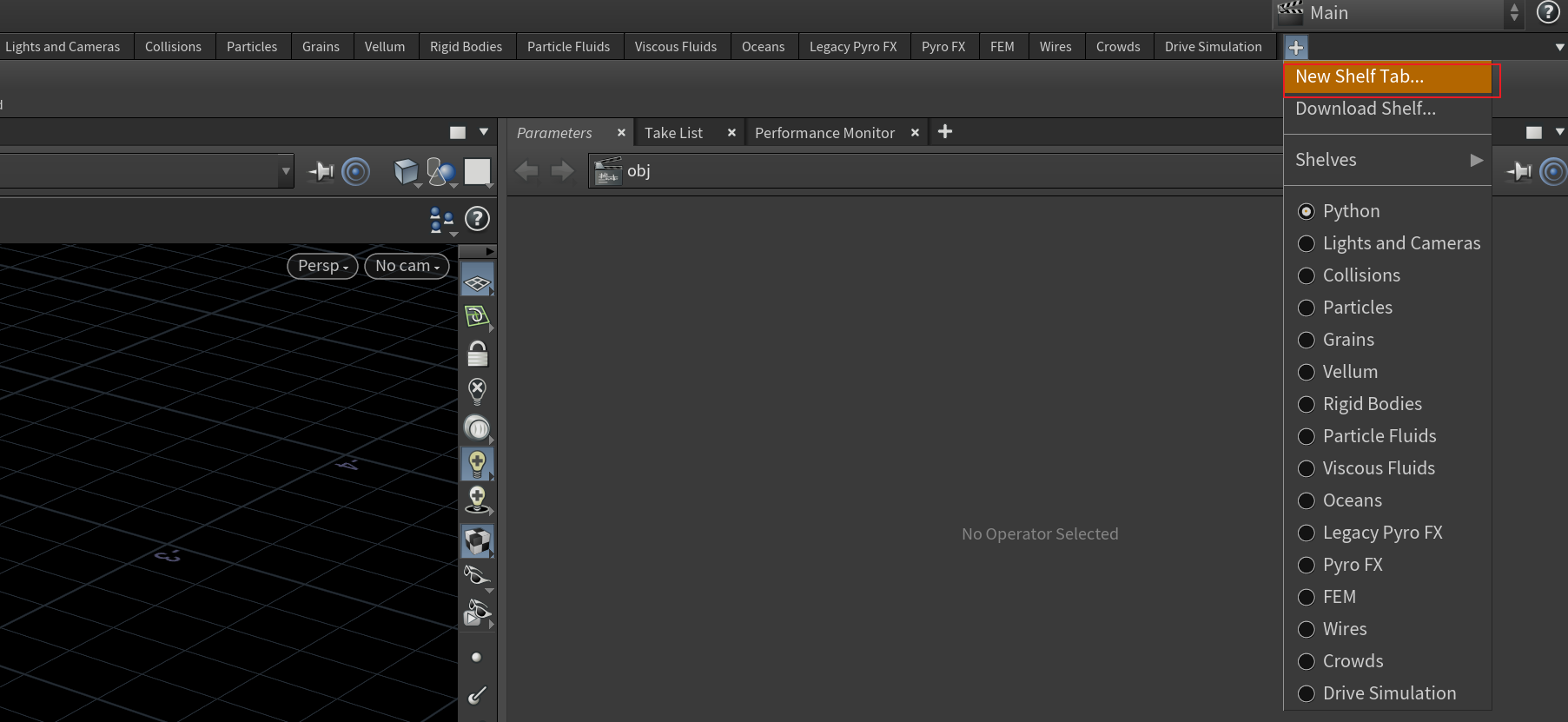The width and height of the screenshot is (1568, 722).
Task: Toggle the white dot point display icon
Action: pos(476,658)
